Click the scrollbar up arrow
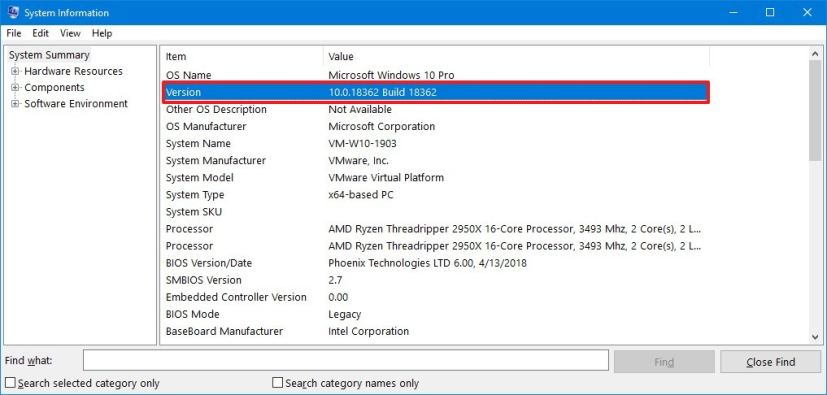The width and height of the screenshot is (827, 395). pyautogui.click(x=815, y=54)
